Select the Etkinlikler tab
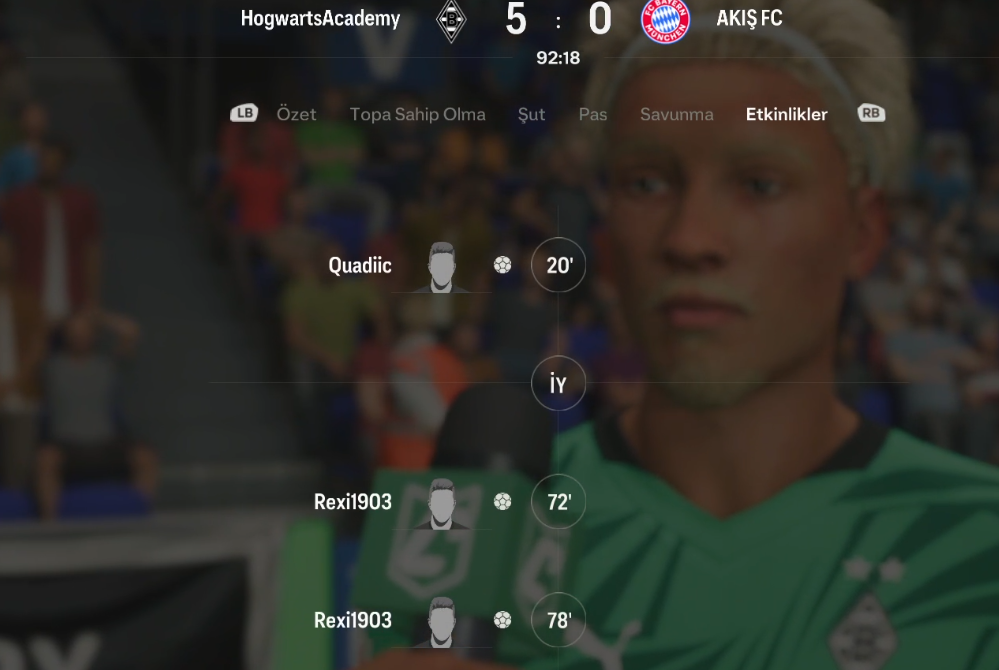Image resolution: width=999 pixels, height=670 pixels. coord(787,115)
